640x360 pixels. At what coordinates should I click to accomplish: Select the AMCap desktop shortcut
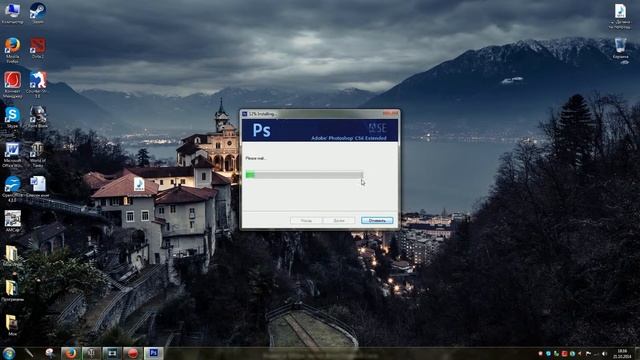point(12,221)
